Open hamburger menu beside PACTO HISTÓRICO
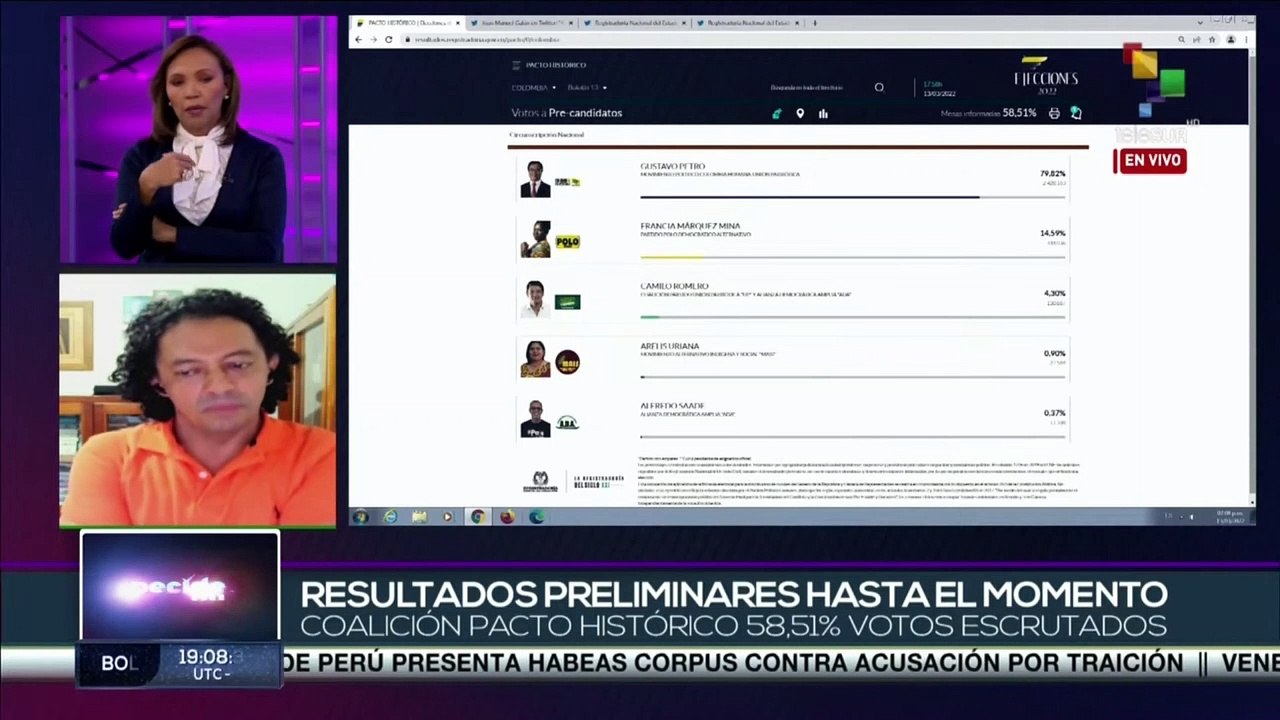 click(x=516, y=65)
